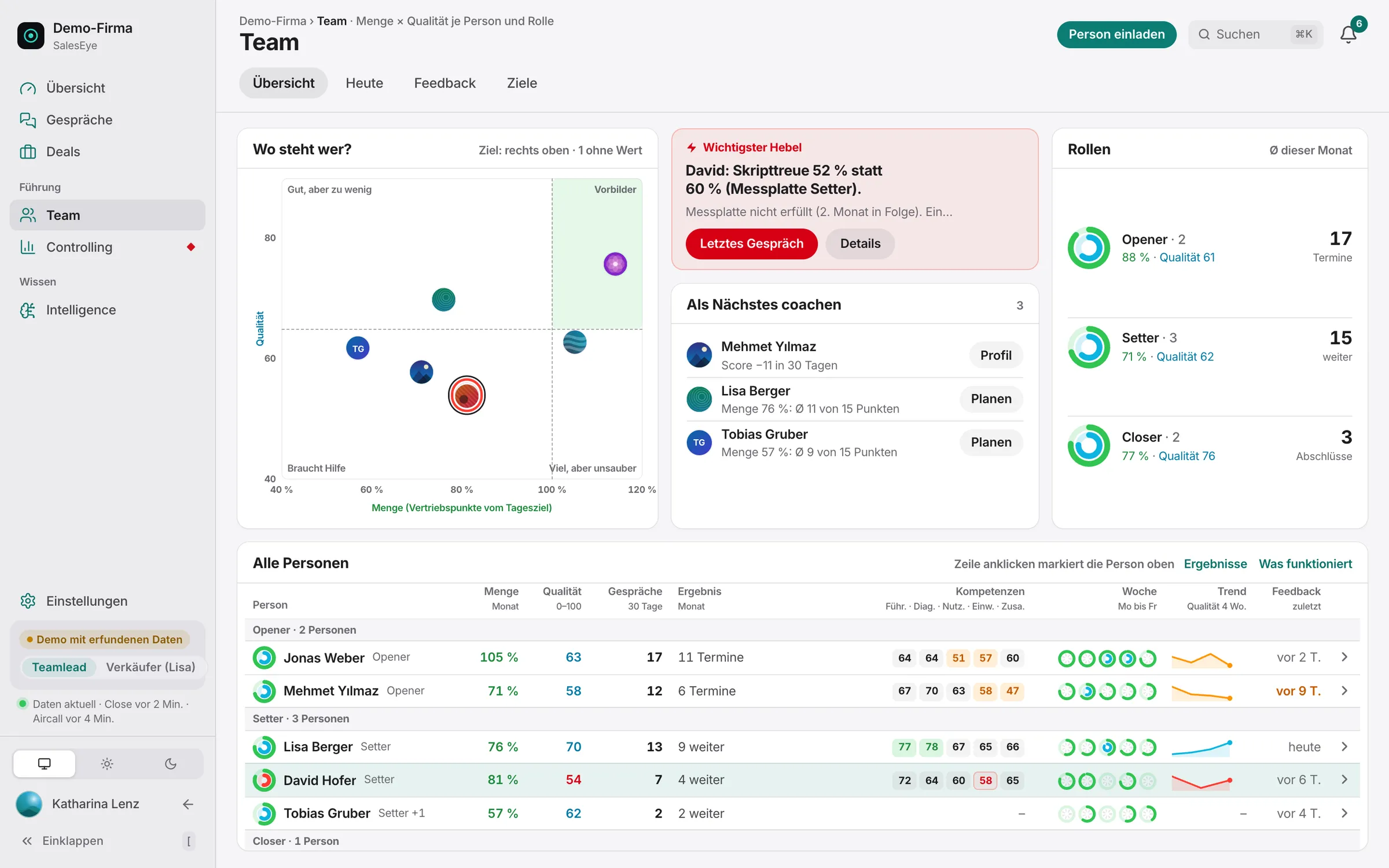Switch to system display theme
Viewport: 1389px width, 868px height.
pyautogui.click(x=45, y=764)
